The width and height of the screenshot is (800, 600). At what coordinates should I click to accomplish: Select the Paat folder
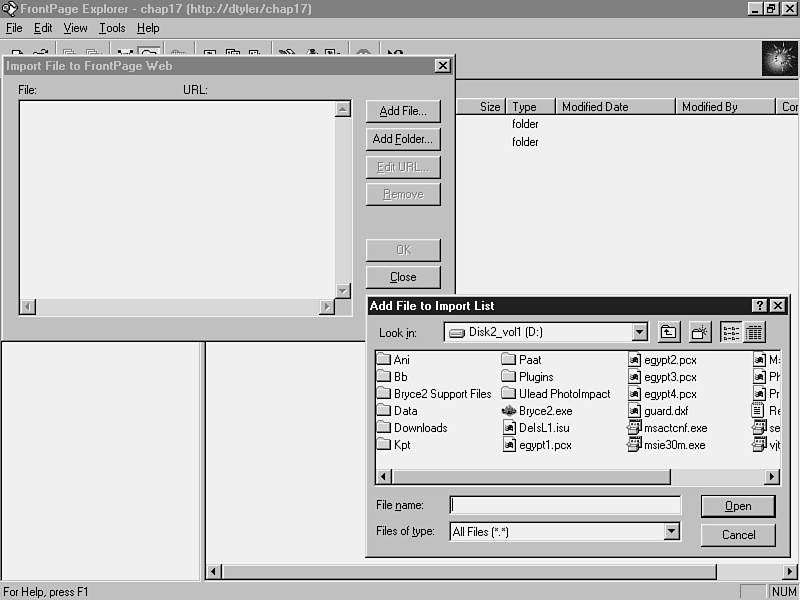pyautogui.click(x=521, y=360)
